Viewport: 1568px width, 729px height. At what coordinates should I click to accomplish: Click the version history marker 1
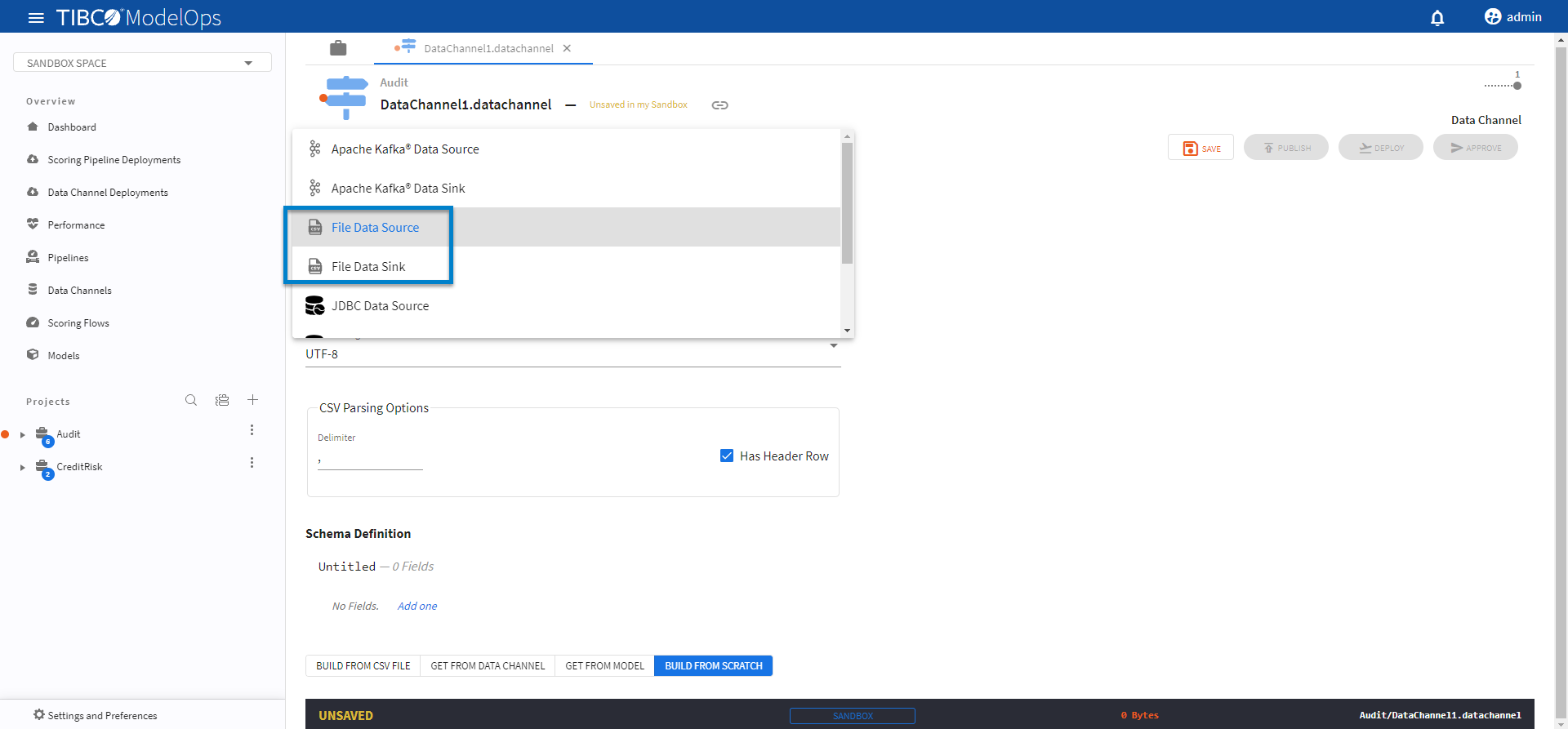(x=1517, y=85)
